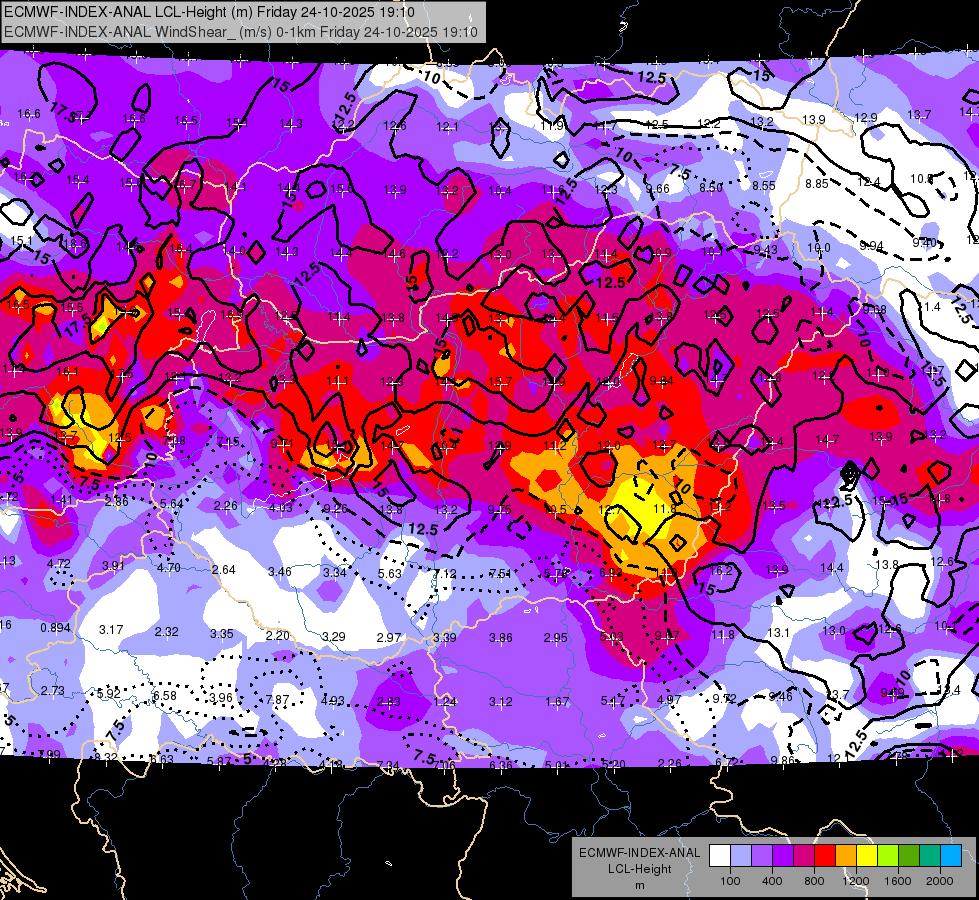The height and width of the screenshot is (900, 979).
Task: Click the grid value '1.67'
Action: (557, 702)
